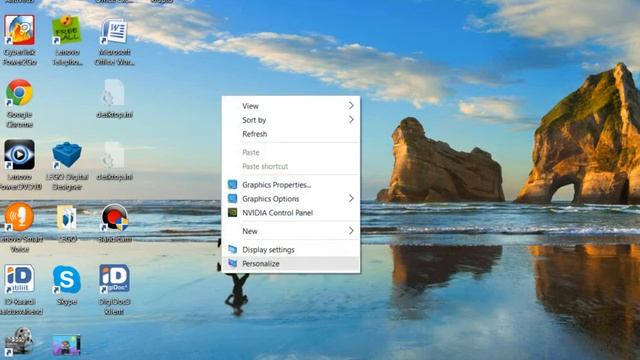Select the film reel shortcut icon below ID-kaardi
The height and width of the screenshot is (360, 640).
[19, 342]
